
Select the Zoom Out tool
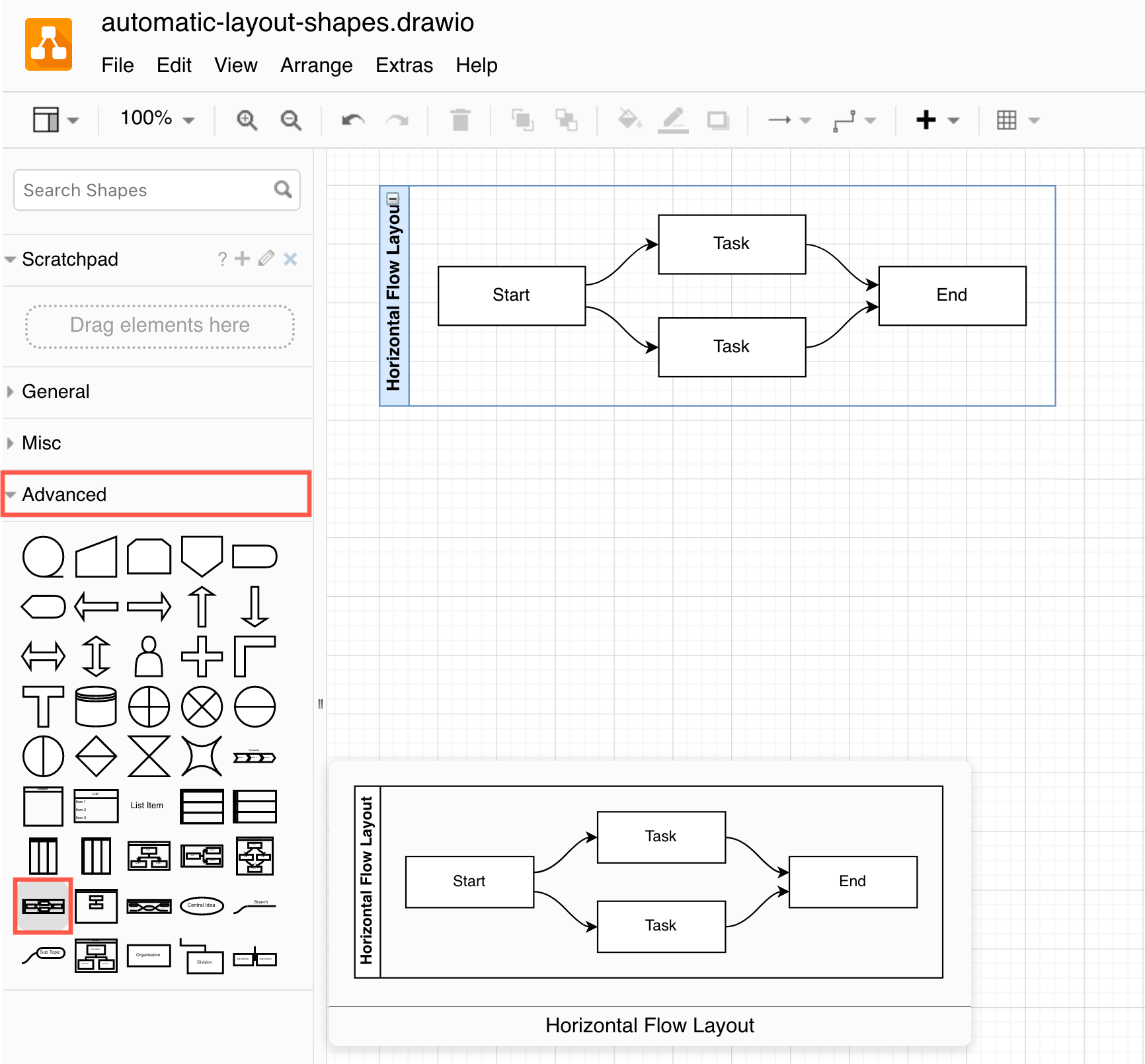click(290, 120)
